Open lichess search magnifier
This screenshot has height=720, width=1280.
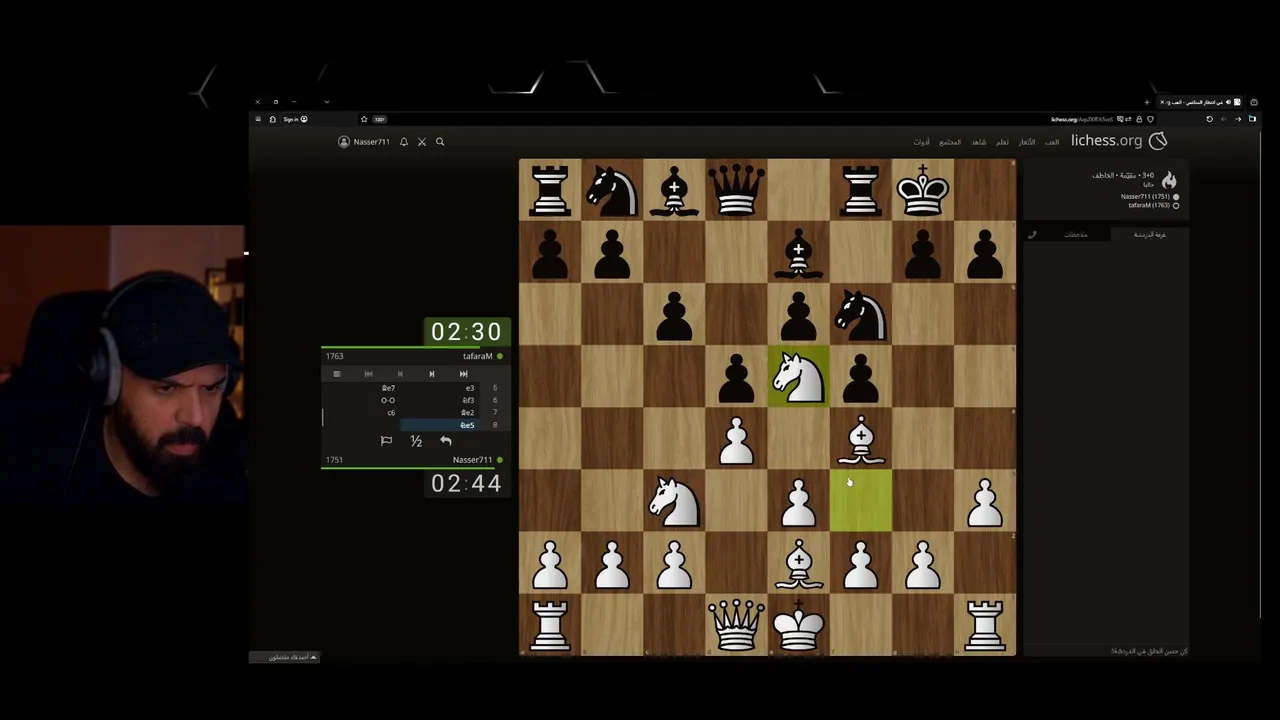(x=440, y=142)
